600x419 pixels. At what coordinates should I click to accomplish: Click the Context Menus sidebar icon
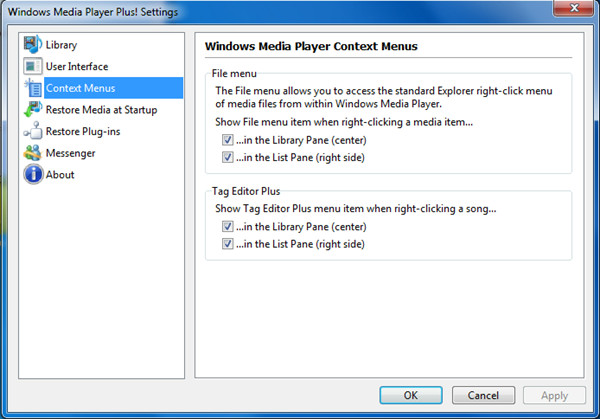click(x=33, y=88)
